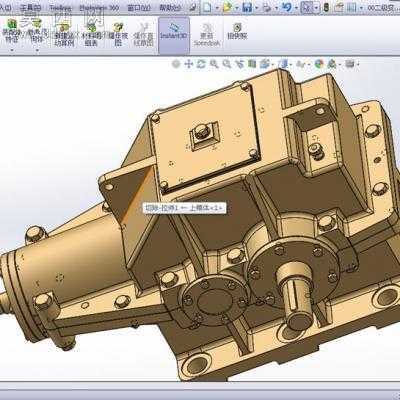Click the Print icon

tap(267, 7)
